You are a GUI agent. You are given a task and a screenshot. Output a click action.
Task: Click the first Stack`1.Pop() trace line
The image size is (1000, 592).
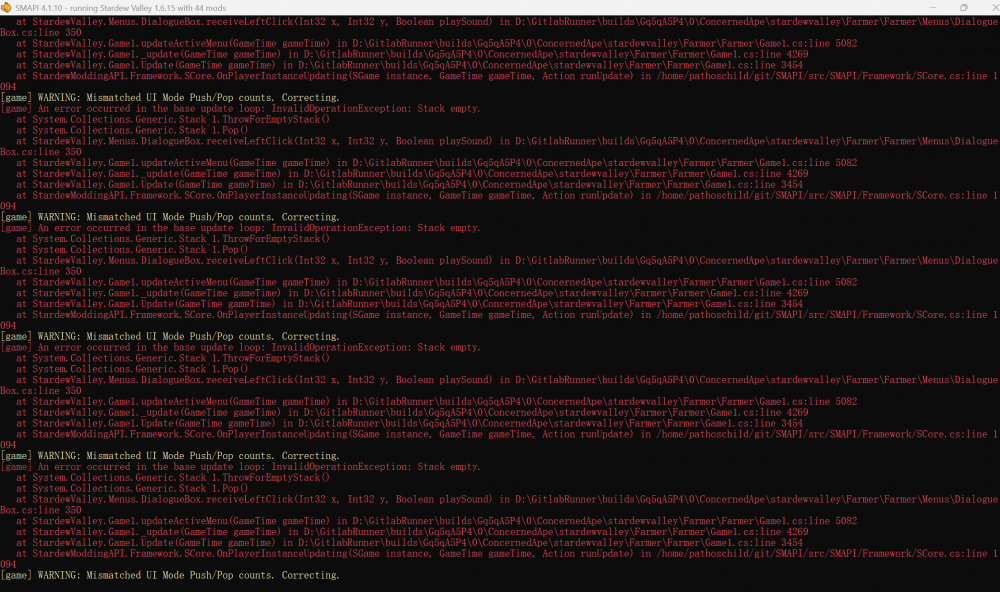pos(140,130)
